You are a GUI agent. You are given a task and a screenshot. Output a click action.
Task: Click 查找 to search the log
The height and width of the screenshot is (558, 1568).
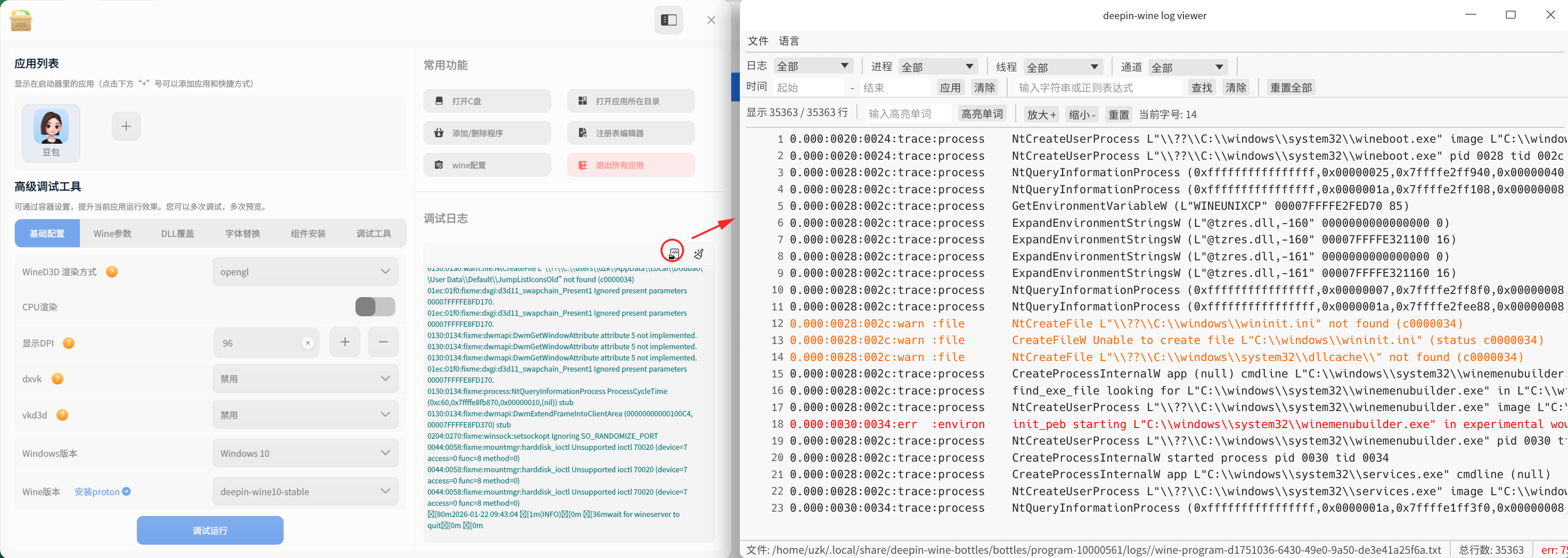(1202, 88)
